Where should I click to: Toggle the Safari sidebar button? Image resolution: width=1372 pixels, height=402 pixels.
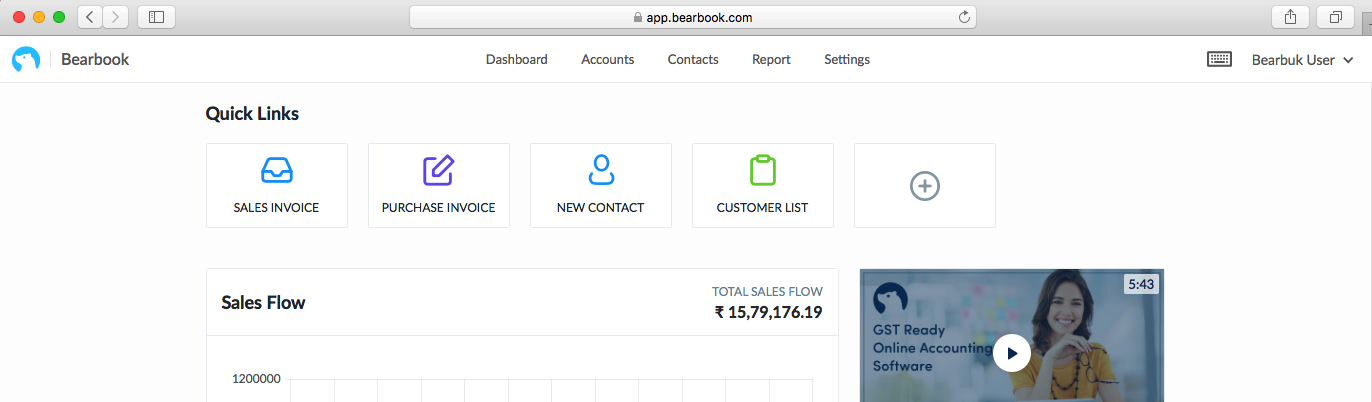click(x=156, y=17)
